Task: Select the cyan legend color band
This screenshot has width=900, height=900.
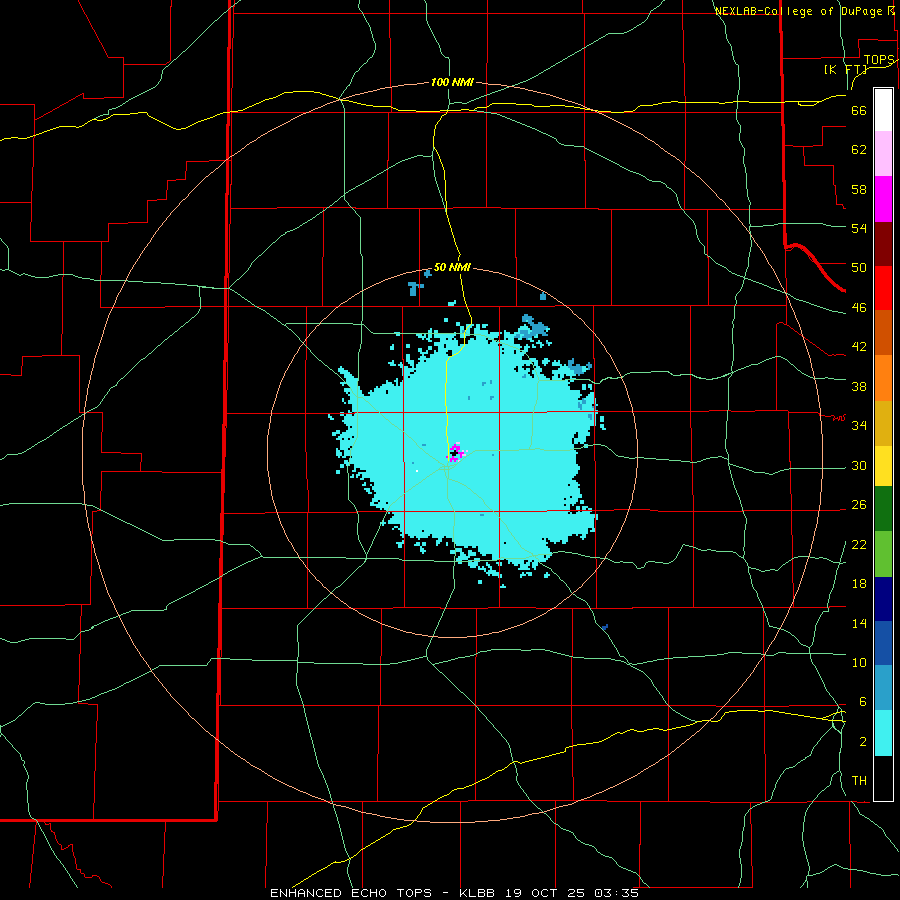Action: tap(883, 733)
